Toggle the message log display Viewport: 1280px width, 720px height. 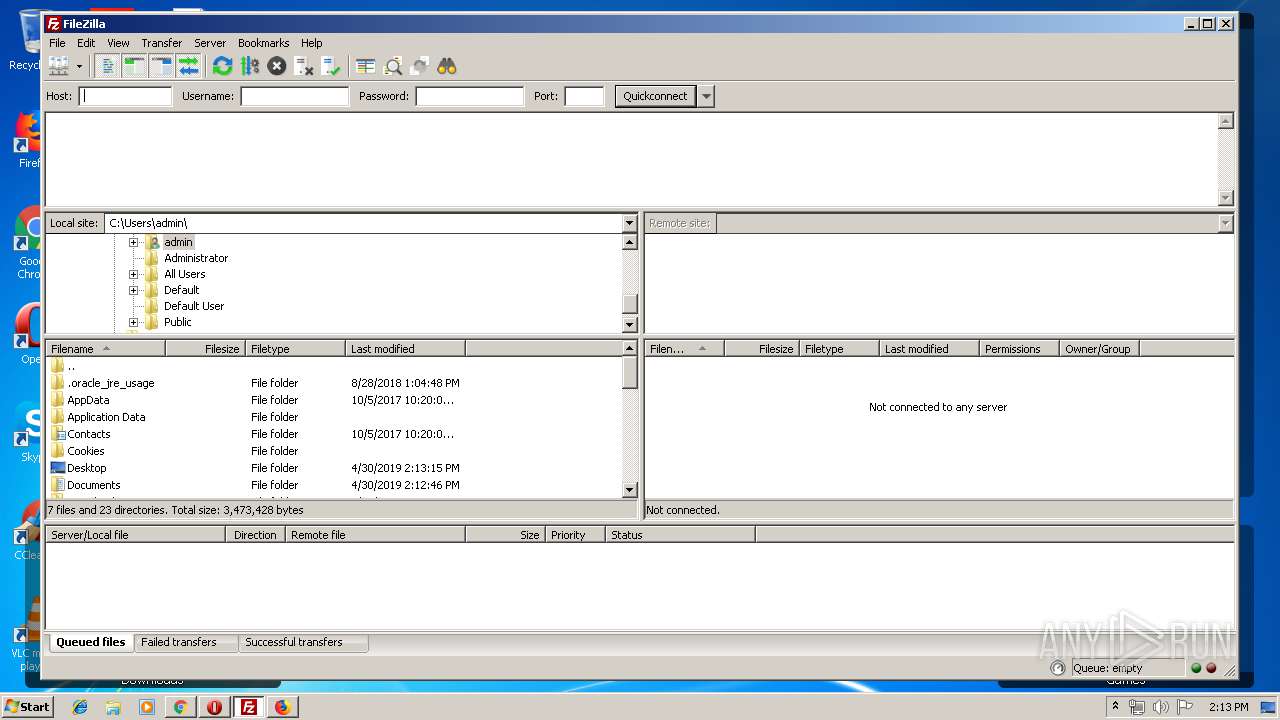pyautogui.click(x=108, y=66)
